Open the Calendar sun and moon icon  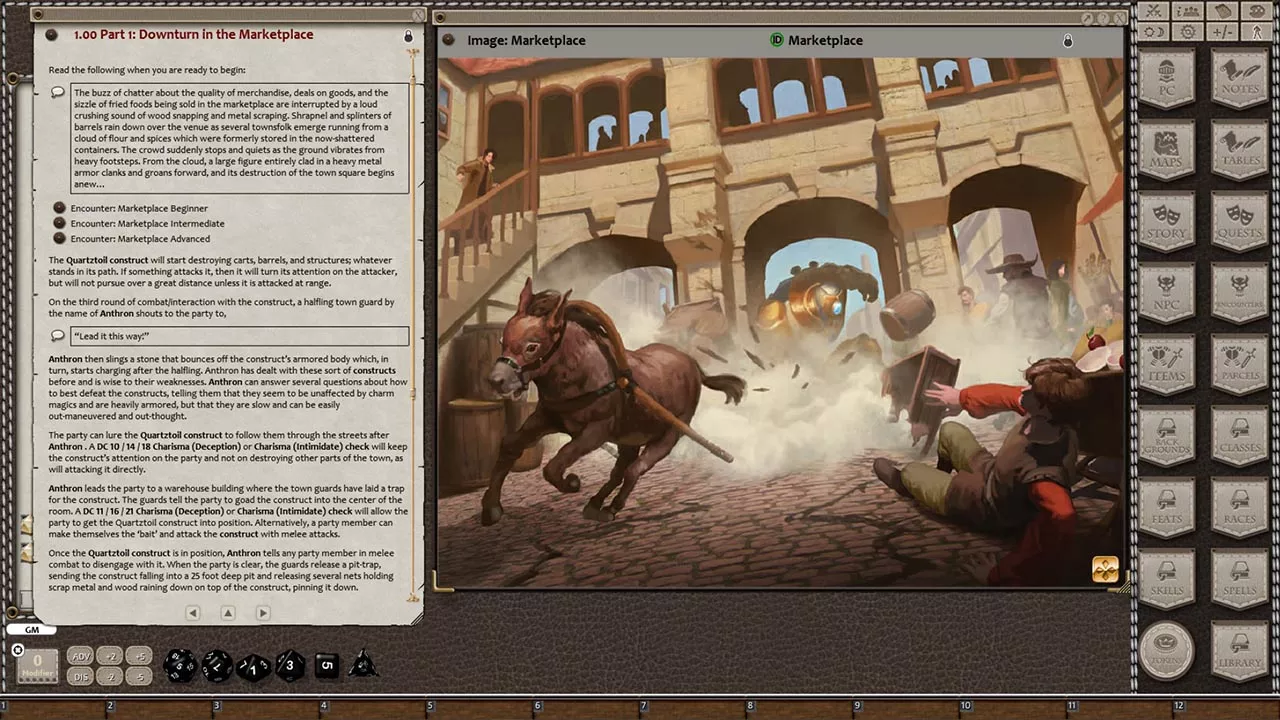pos(1153,32)
